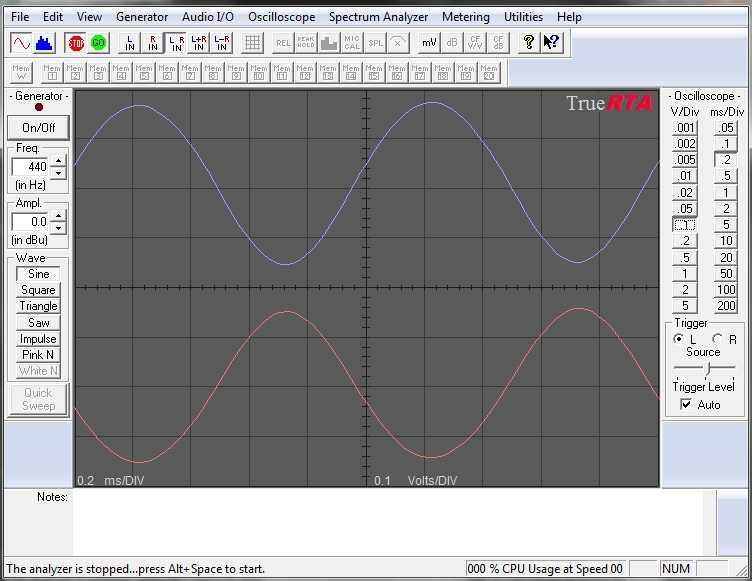Viewport: 752px width, 581px height.
Task: Set ms/Div to 10
Action: (726, 241)
